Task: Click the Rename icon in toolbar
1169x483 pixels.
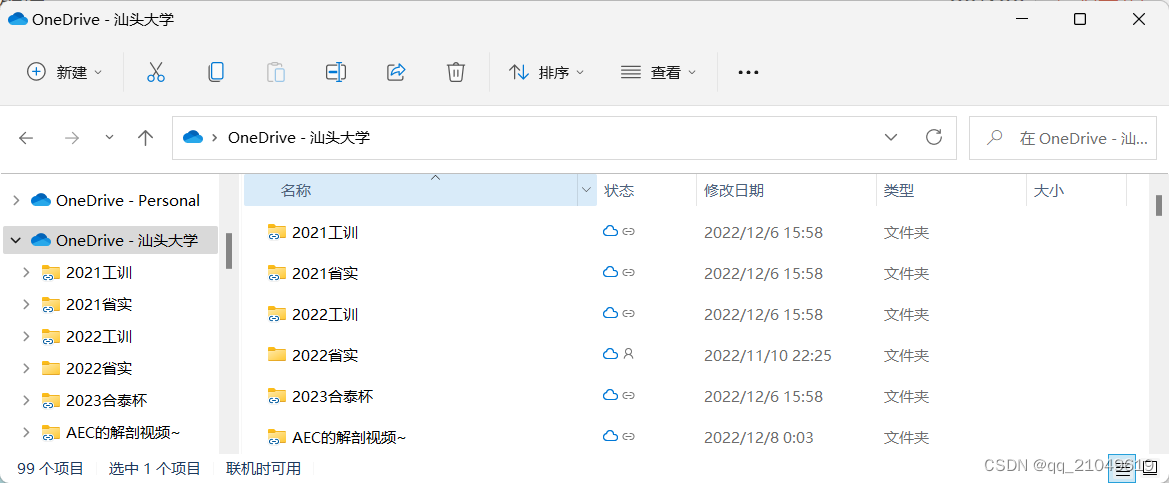Action: (x=336, y=72)
